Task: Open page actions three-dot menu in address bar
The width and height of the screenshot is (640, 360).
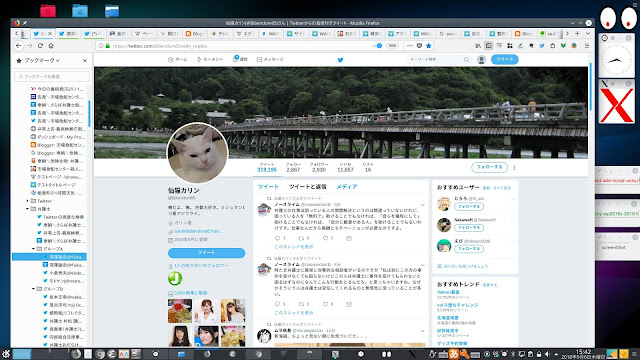Action: 410,46
